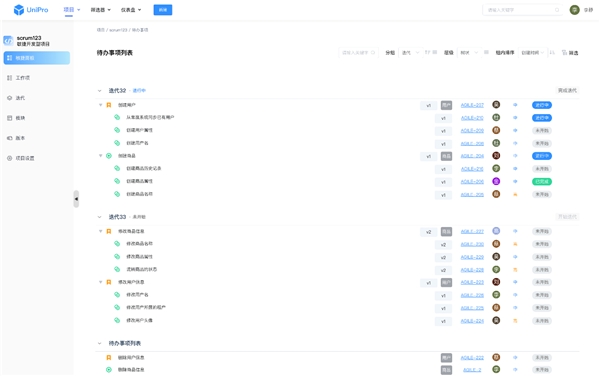Open the 工作项 sidebar icon
The width and height of the screenshot is (600, 376).
click(10, 78)
